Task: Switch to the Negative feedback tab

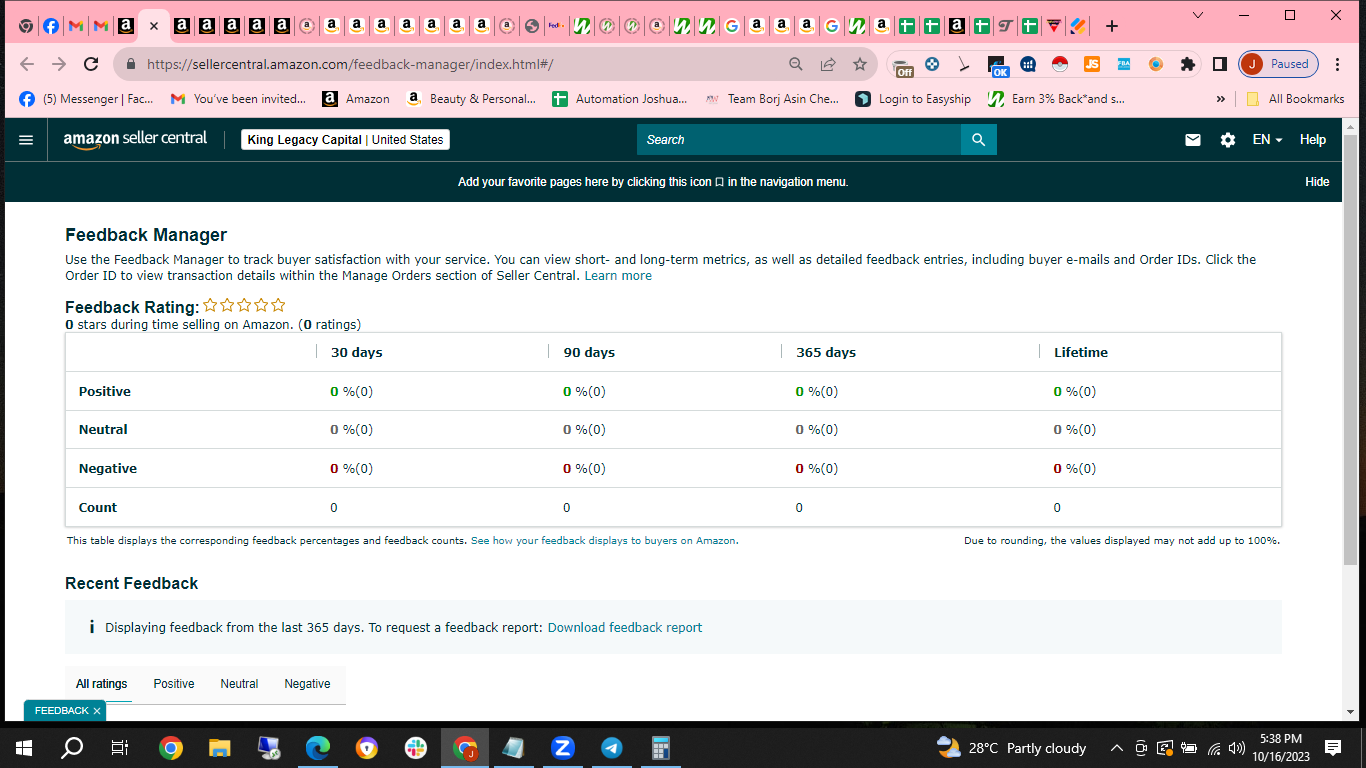Action: click(307, 684)
